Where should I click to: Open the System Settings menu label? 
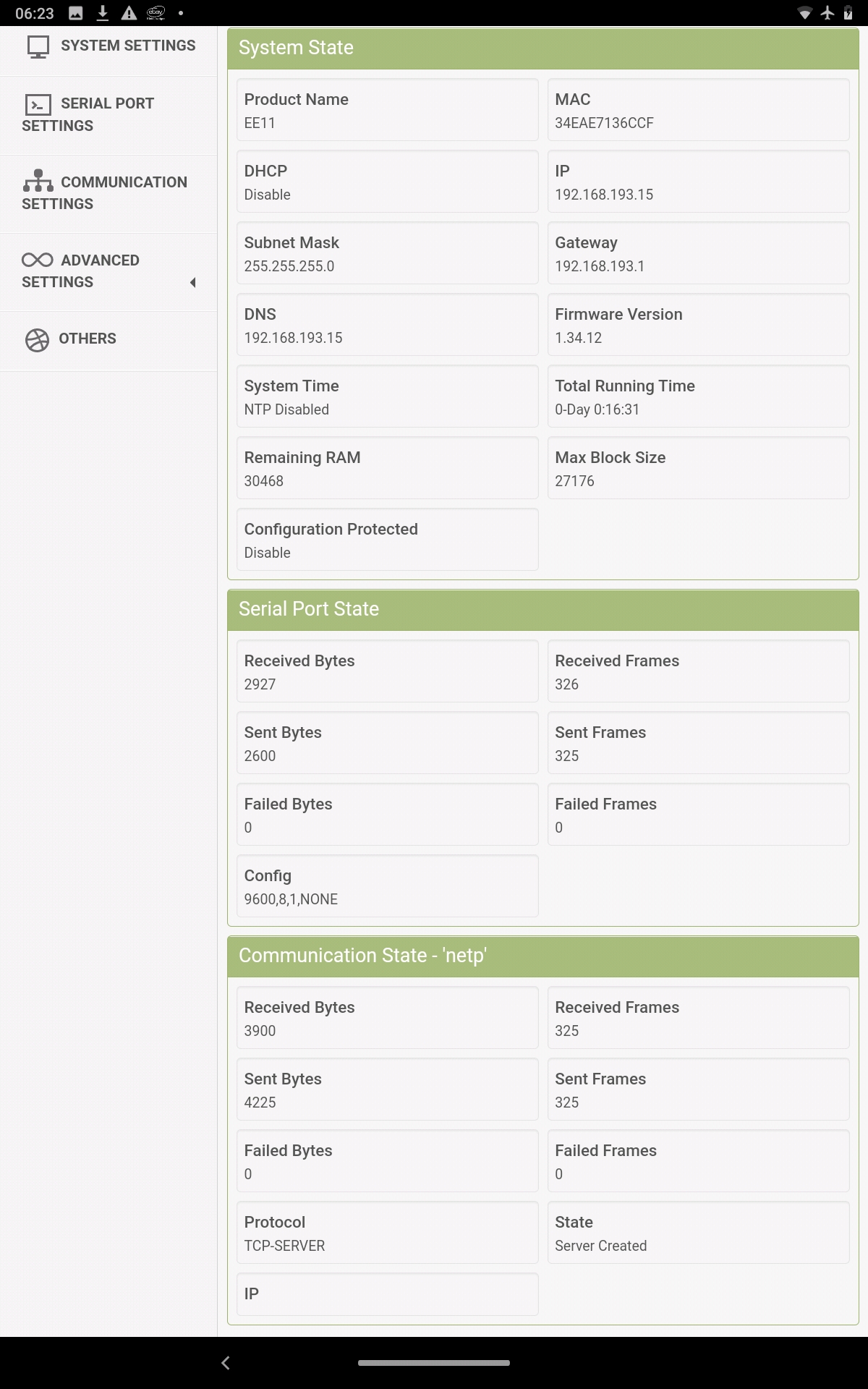pos(128,46)
